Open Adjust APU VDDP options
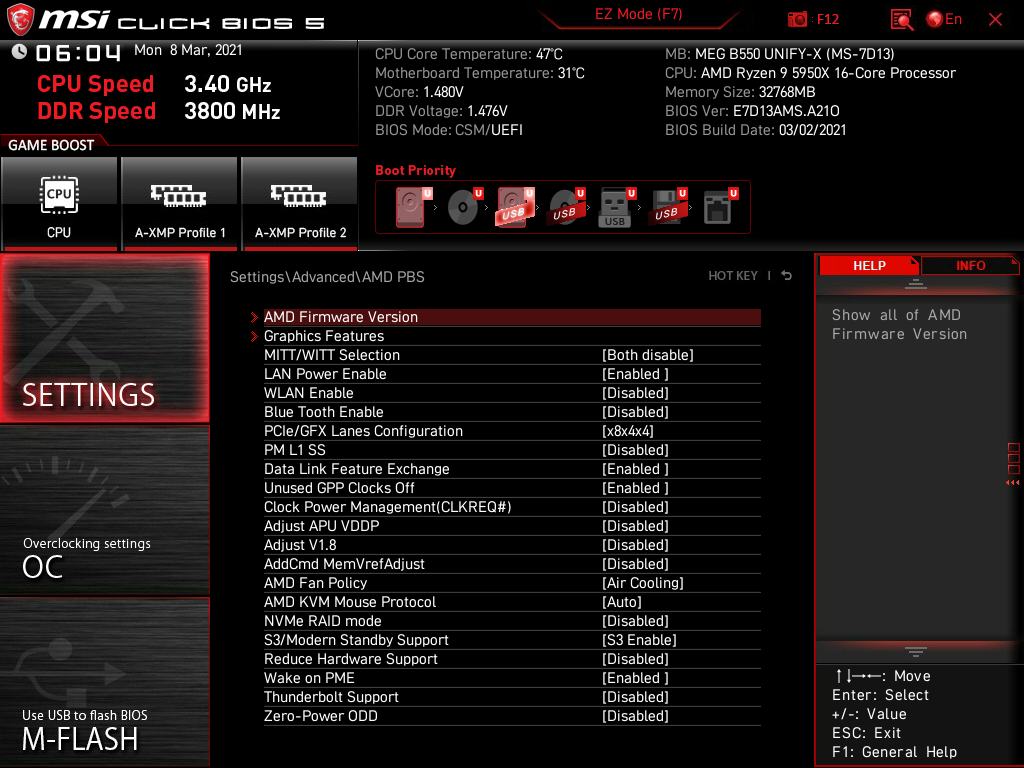This screenshot has height=768, width=1024. (x=512, y=525)
